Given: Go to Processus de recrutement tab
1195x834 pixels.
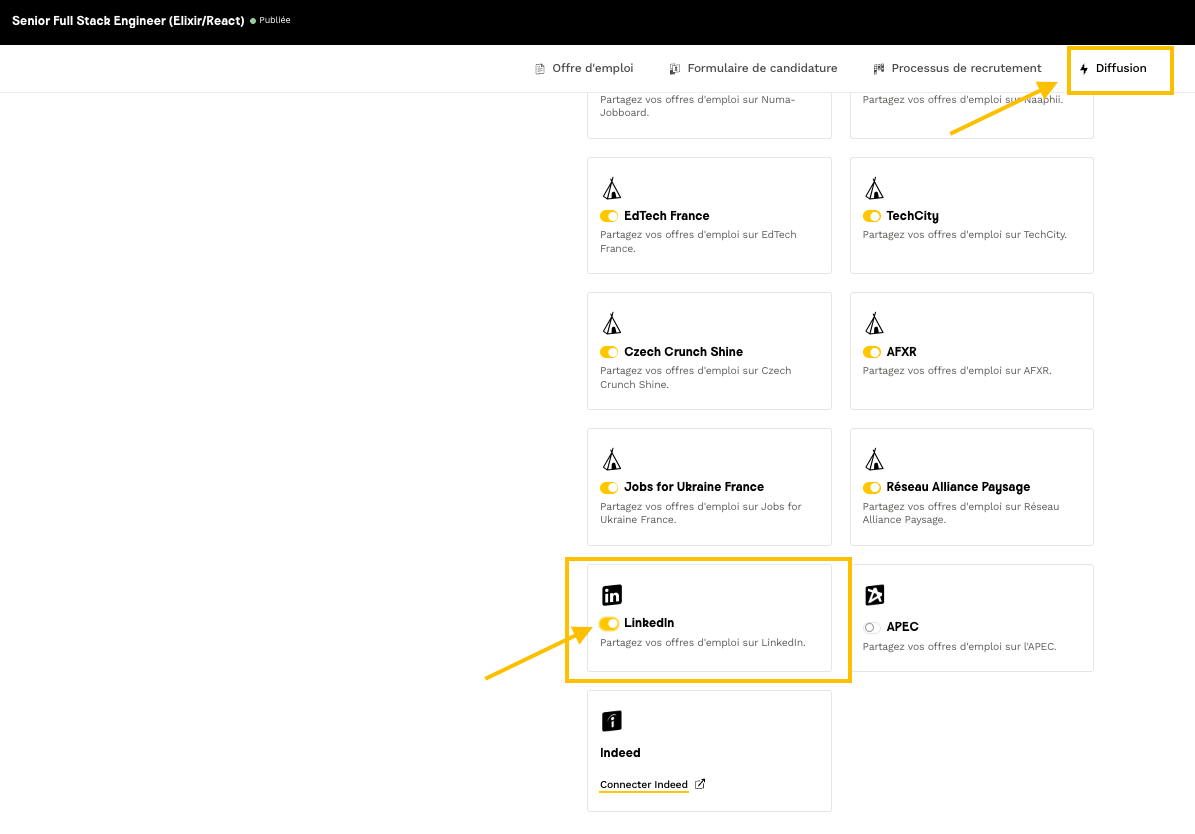Looking at the screenshot, I should pyautogui.click(x=957, y=69).
